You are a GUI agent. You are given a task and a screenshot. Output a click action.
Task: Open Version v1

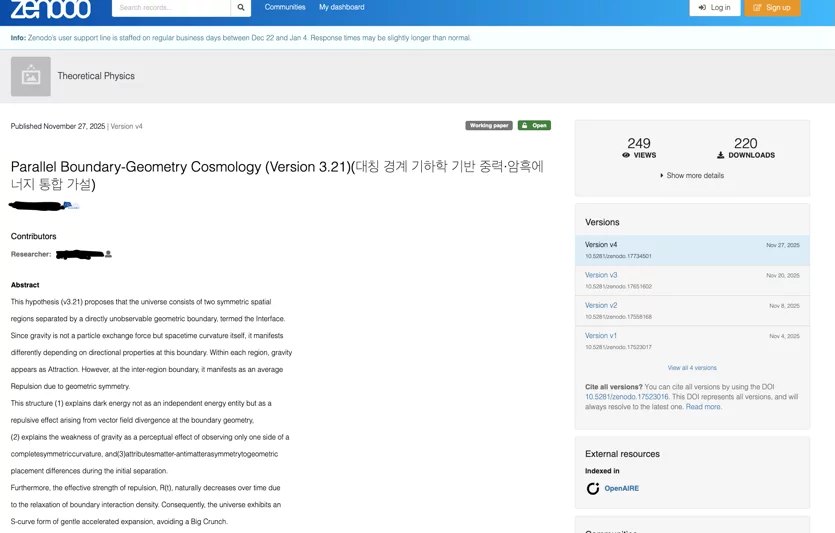point(601,335)
